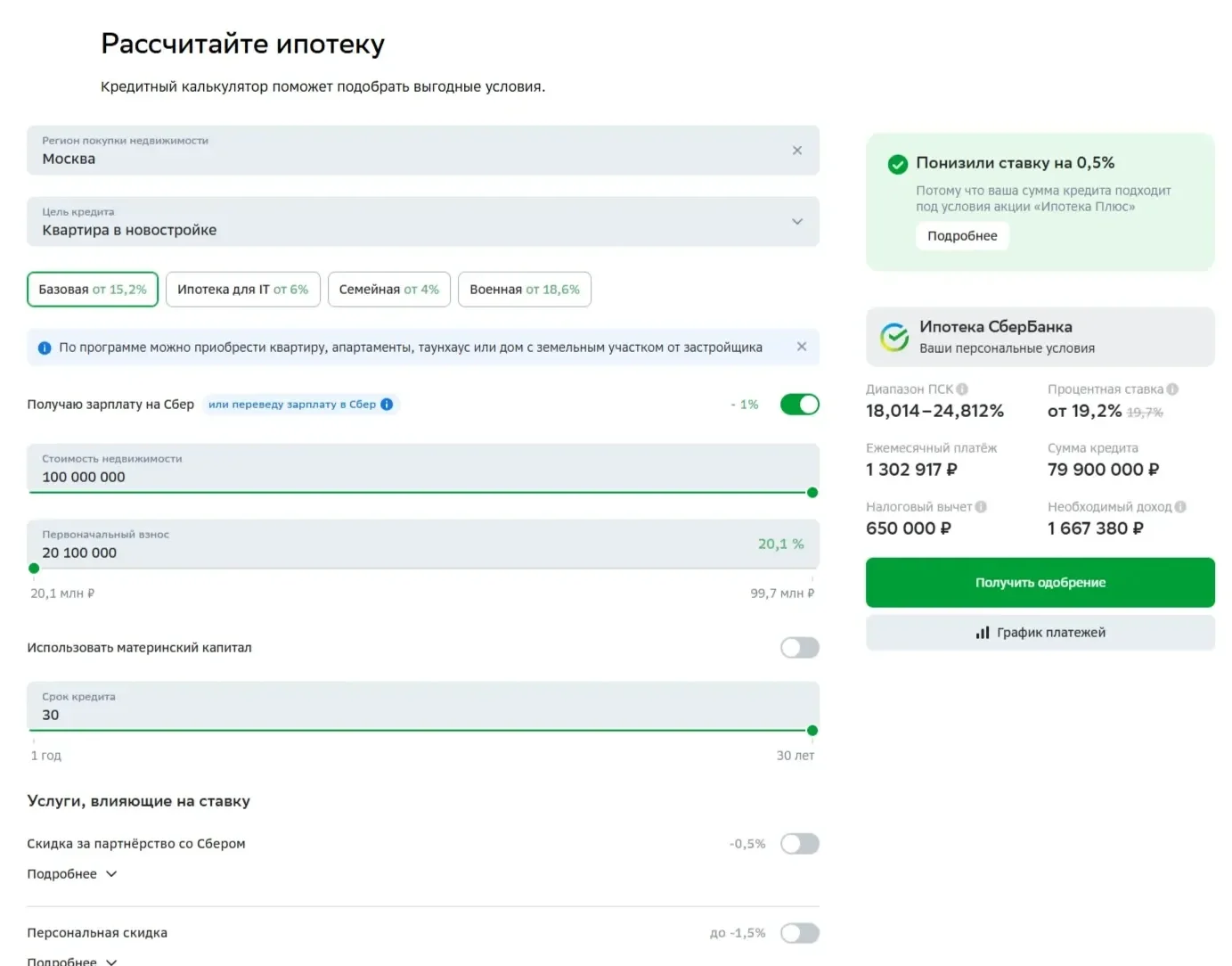Select the Семейная от 4% program
Viewport: 1232px width, 966px height.
(389, 290)
